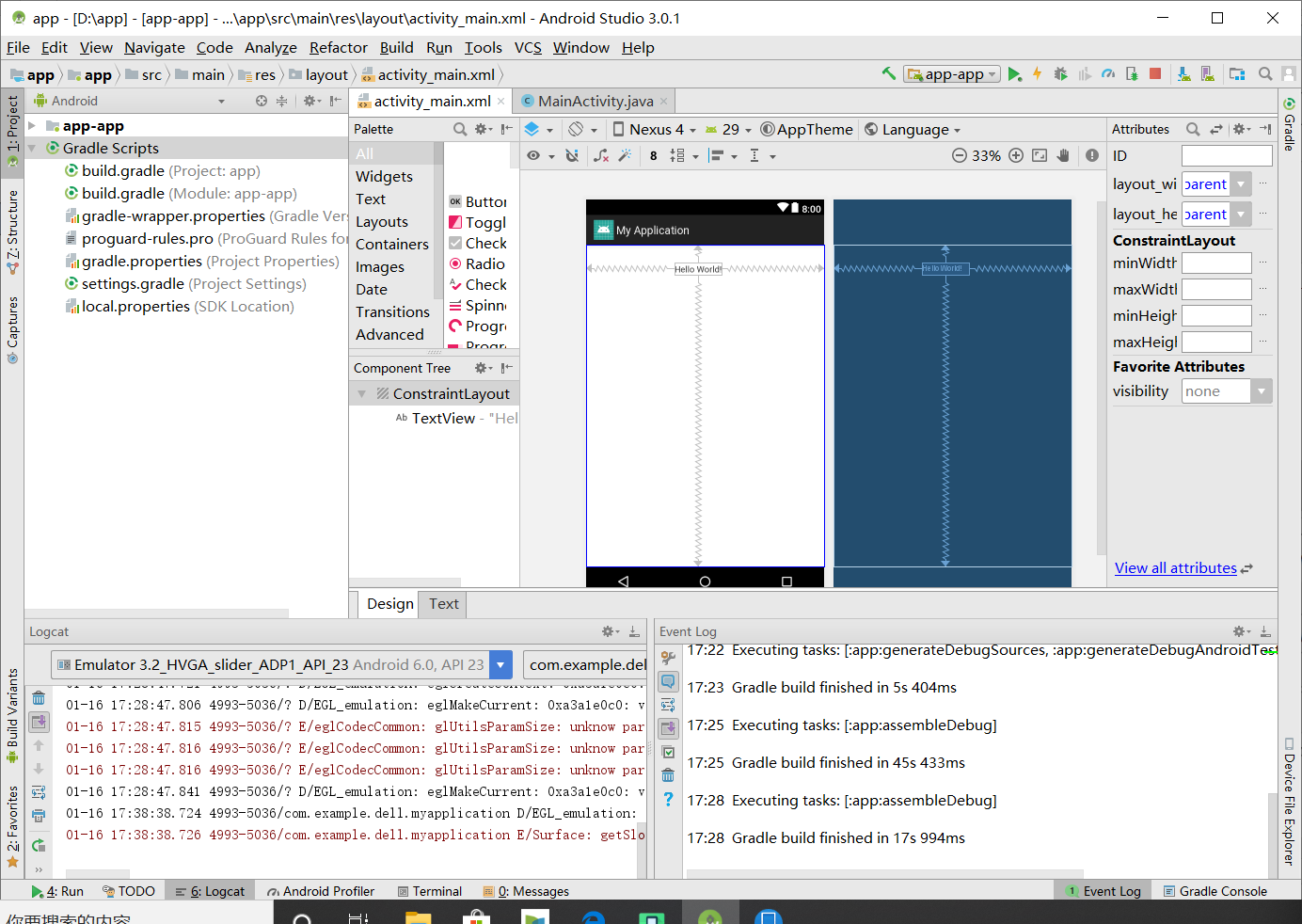Open the VCS menu
This screenshot has height=924, width=1302.
click(528, 47)
